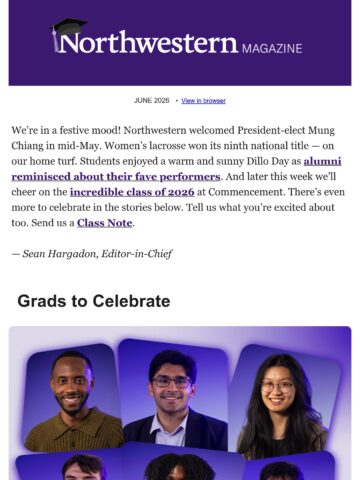The height and width of the screenshot is (480, 360).
Task: Click the intro paragraph's opening sentence
Action: pyautogui.click(x=65, y=130)
